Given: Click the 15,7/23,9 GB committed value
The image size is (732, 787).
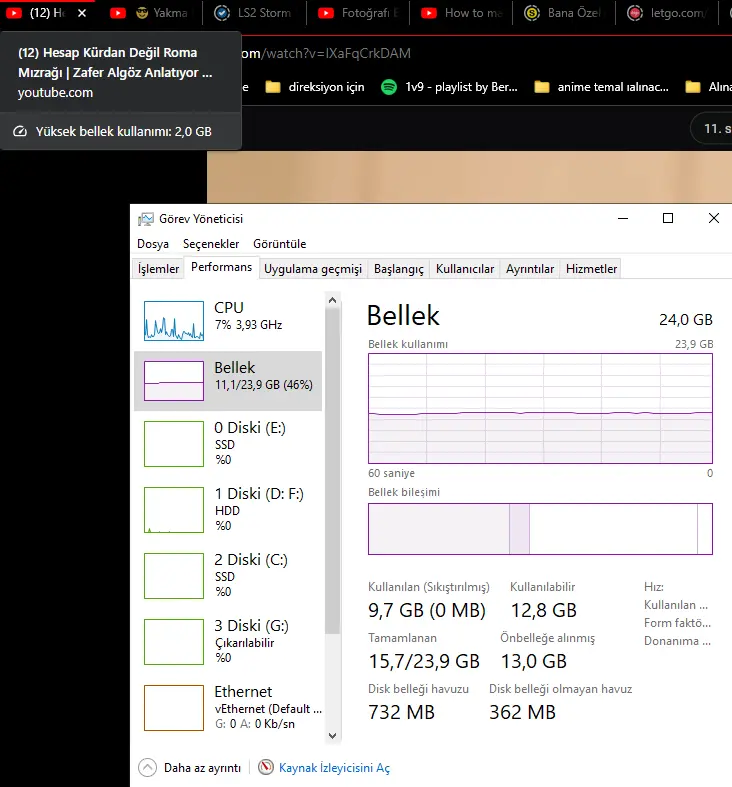Looking at the screenshot, I should click(x=424, y=662).
